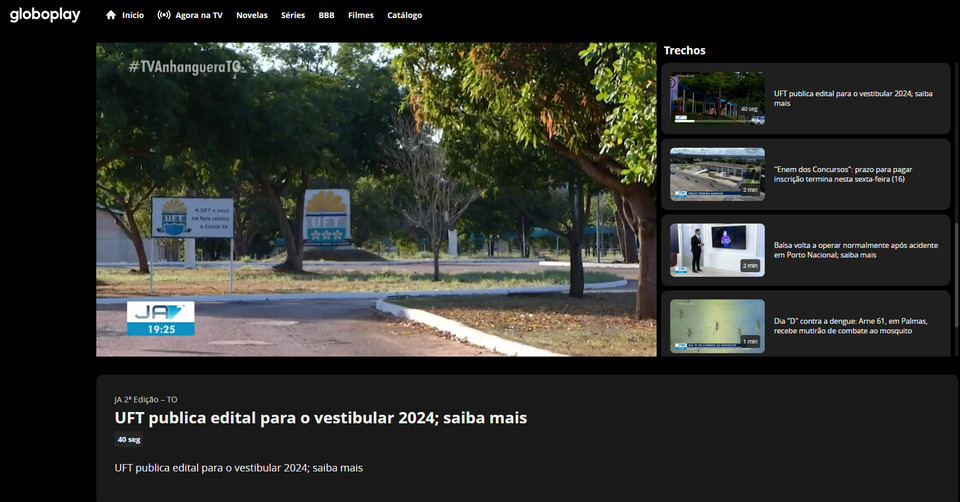Go to Séries section
Image resolution: width=960 pixels, height=502 pixels.
[293, 15]
